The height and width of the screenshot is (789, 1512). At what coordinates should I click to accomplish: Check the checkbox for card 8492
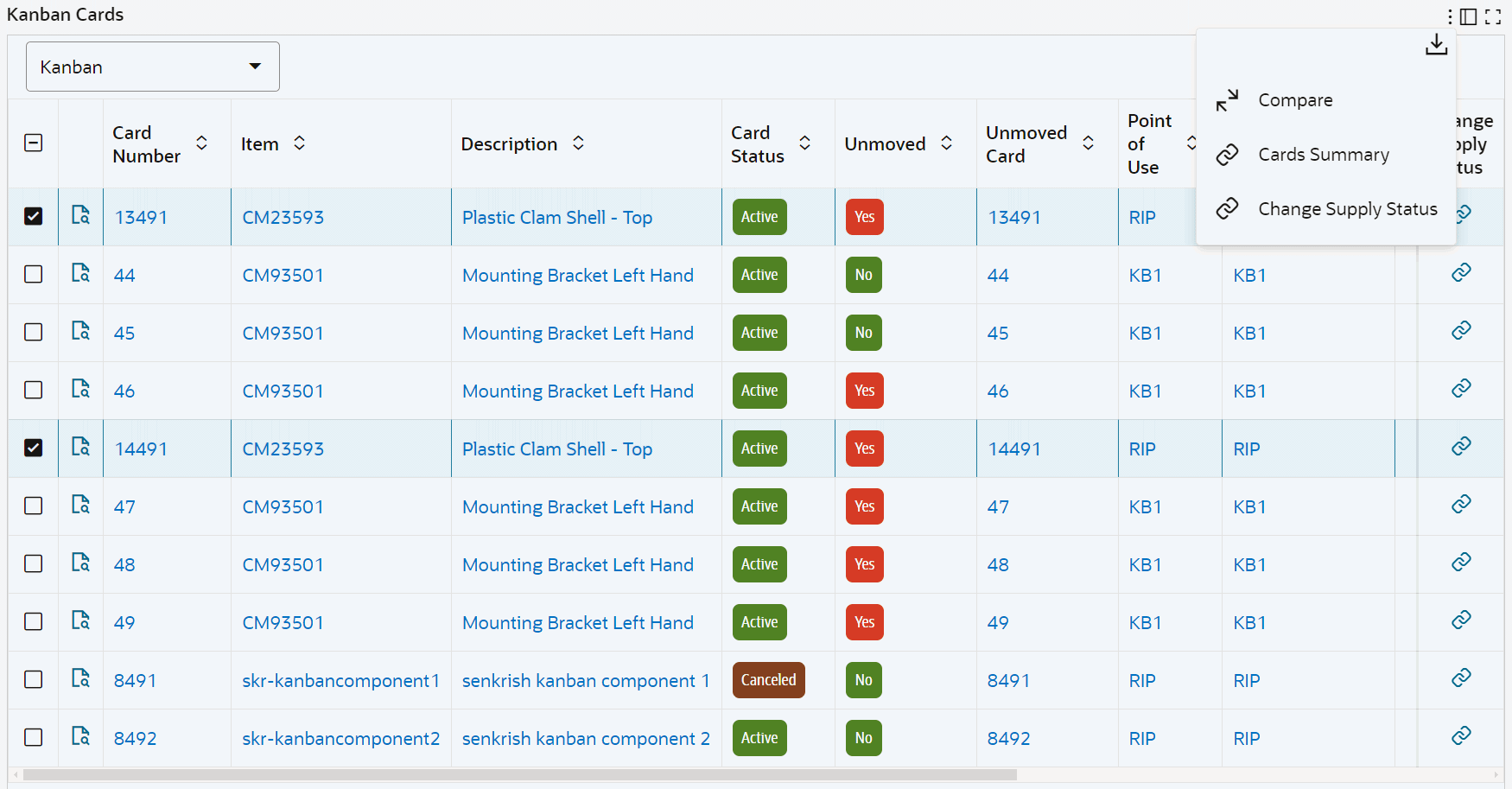(34, 737)
